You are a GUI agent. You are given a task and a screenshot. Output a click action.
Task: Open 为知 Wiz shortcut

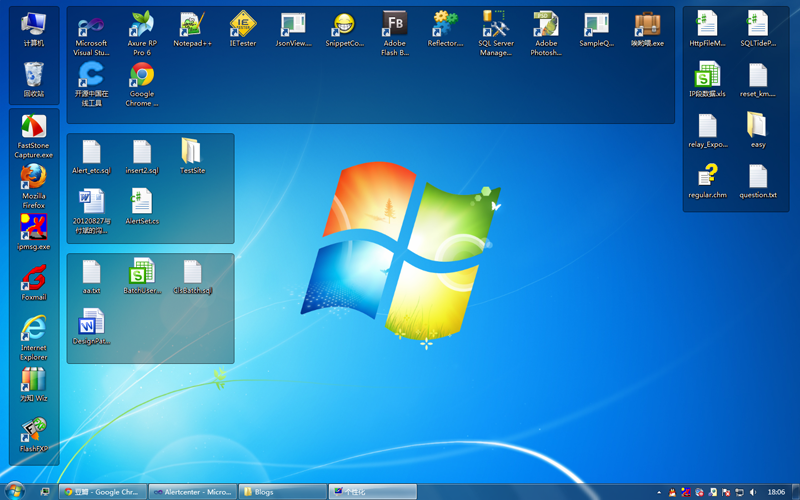pyautogui.click(x=34, y=384)
